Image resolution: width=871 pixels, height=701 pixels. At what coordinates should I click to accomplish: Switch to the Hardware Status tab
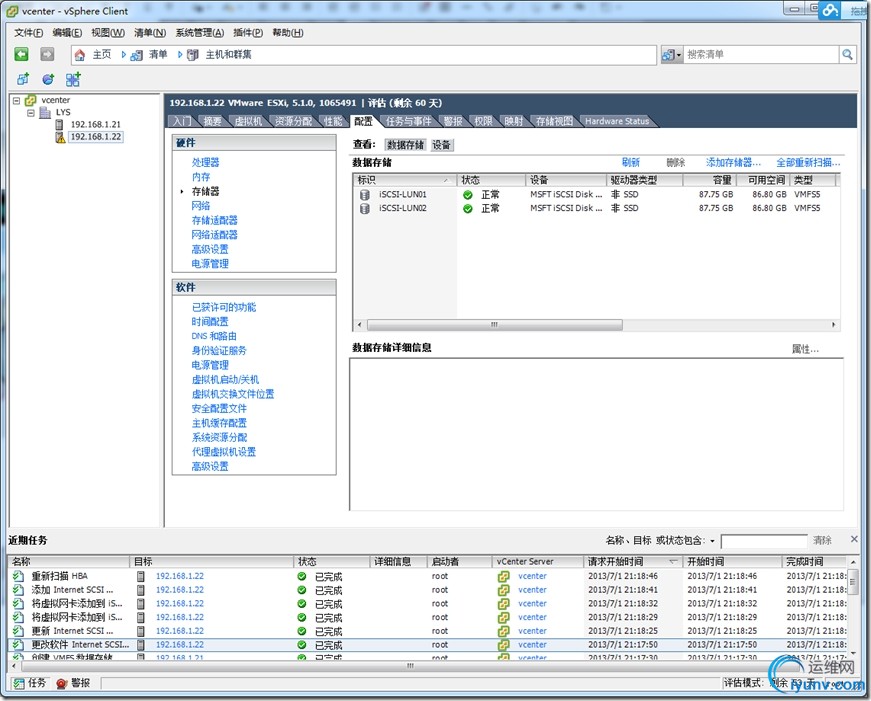(617, 121)
